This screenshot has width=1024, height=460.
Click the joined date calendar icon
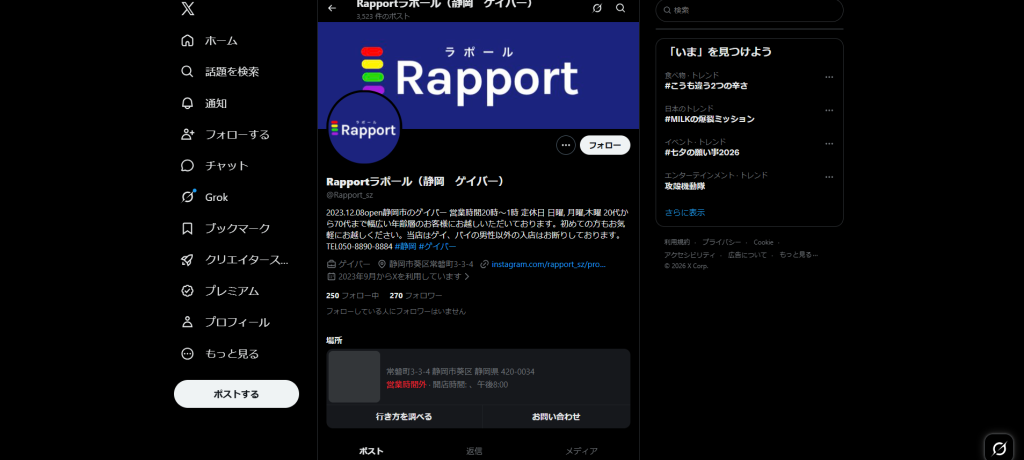[331, 276]
